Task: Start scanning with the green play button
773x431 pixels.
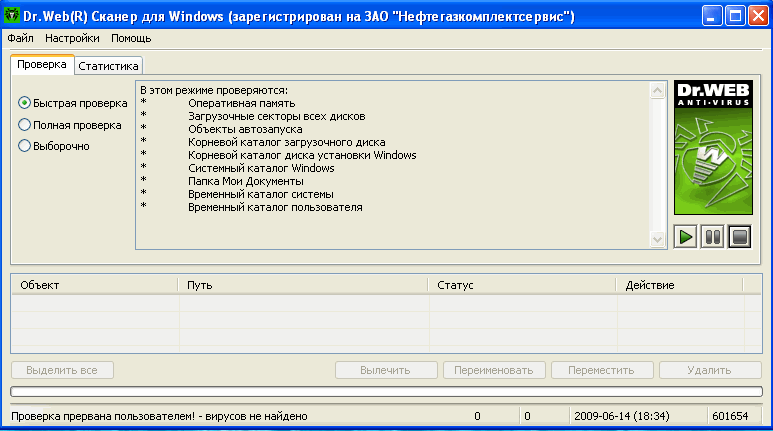Action: pyautogui.click(x=685, y=237)
